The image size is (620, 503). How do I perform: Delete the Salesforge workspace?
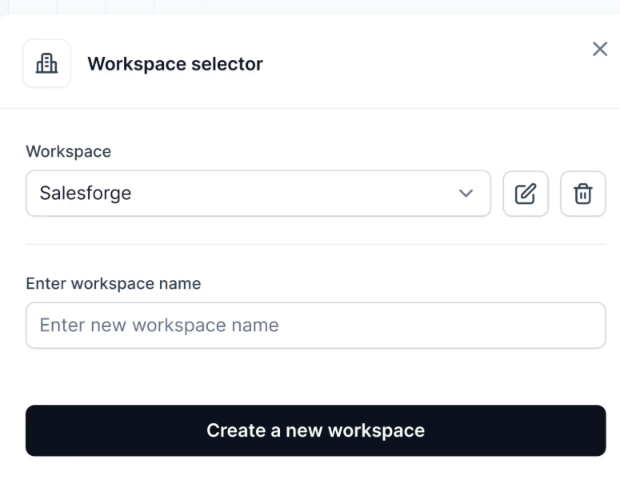[583, 193]
